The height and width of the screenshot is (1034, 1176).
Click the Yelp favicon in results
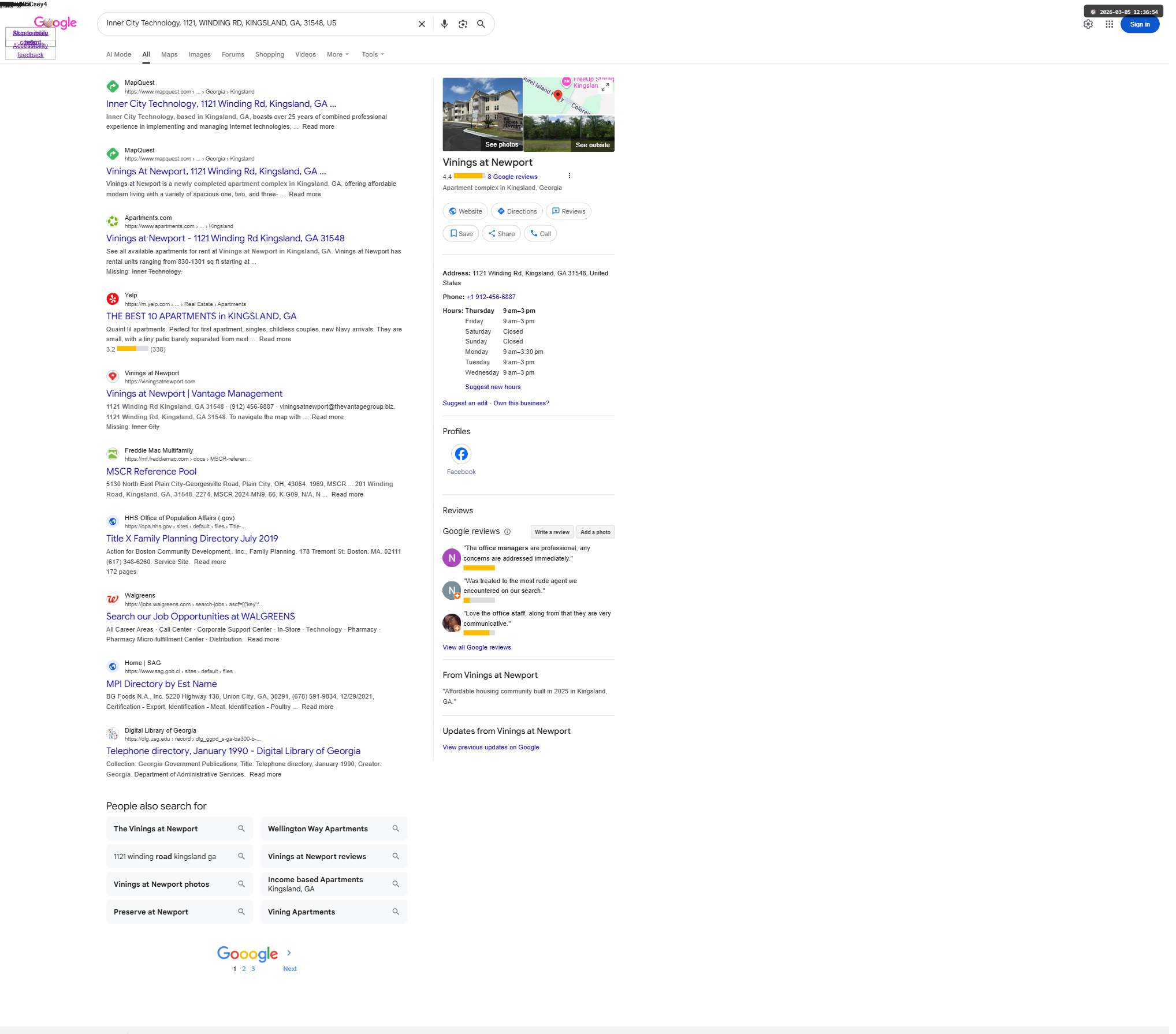113,300
